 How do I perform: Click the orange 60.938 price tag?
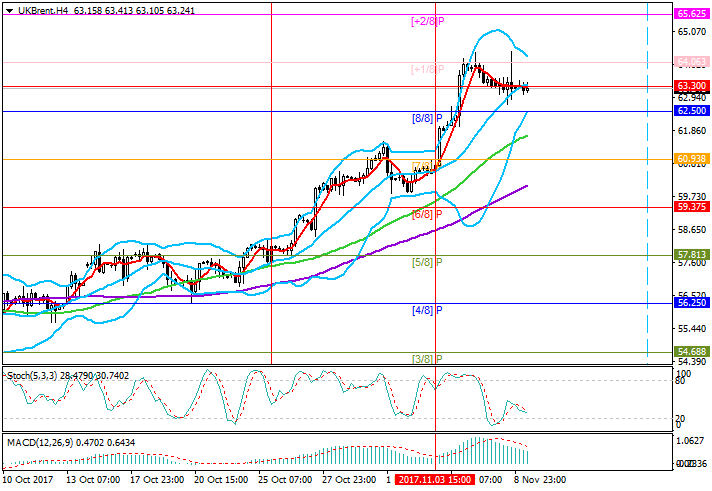point(691,159)
